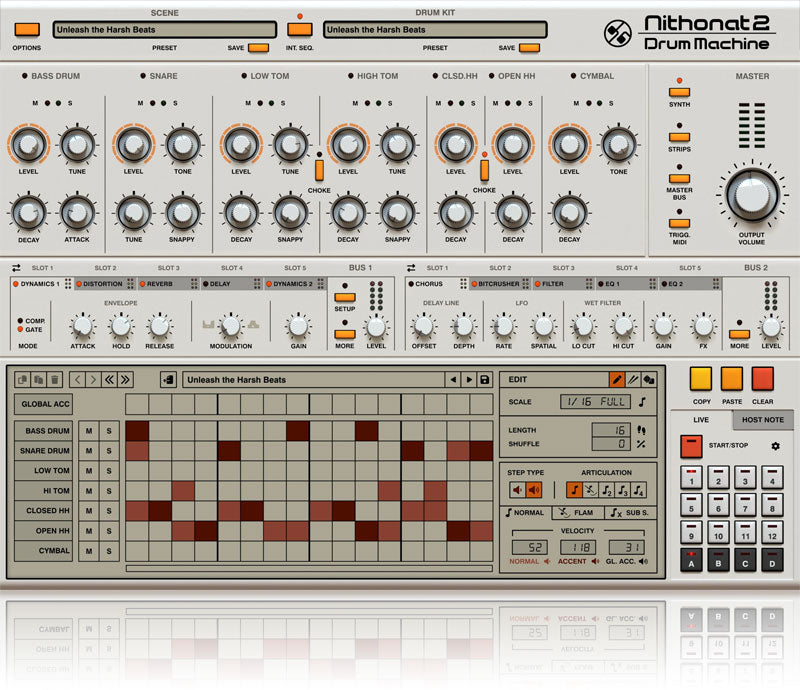
Task: Click the percent icon next to Shuffle
Action: coord(641,444)
